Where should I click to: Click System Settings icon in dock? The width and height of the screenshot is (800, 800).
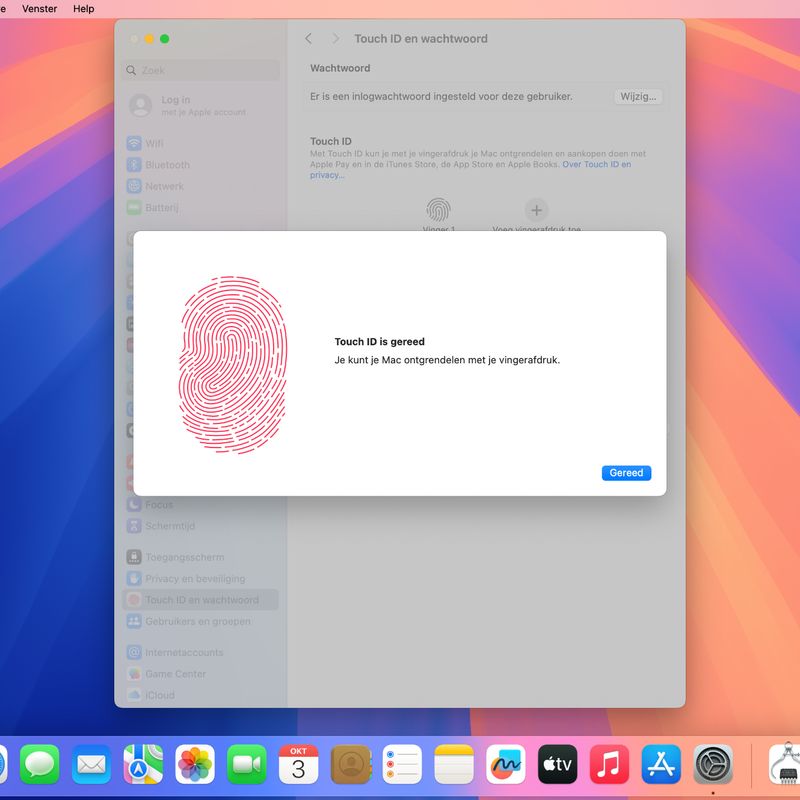click(x=713, y=765)
